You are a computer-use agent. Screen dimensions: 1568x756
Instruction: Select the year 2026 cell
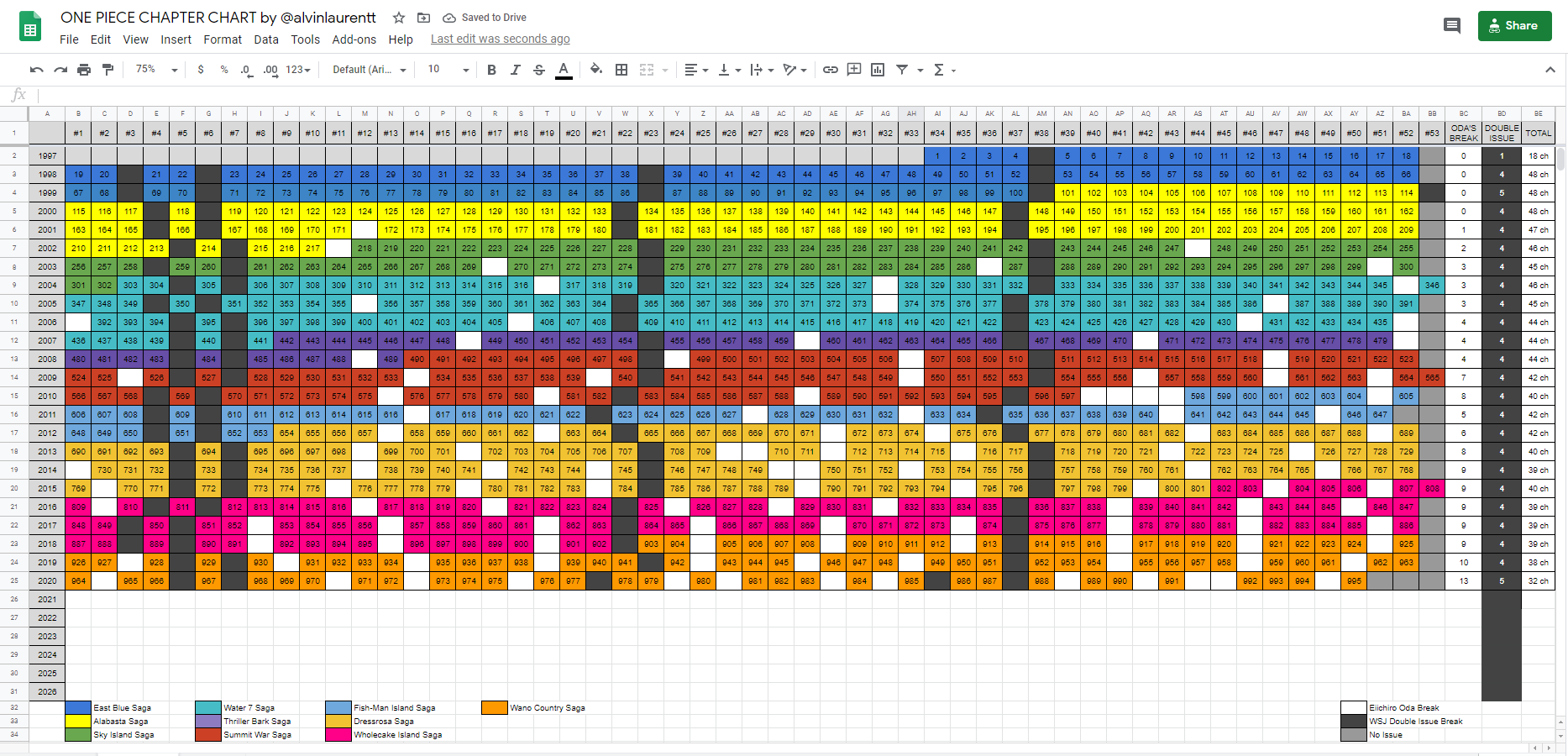[x=47, y=691]
